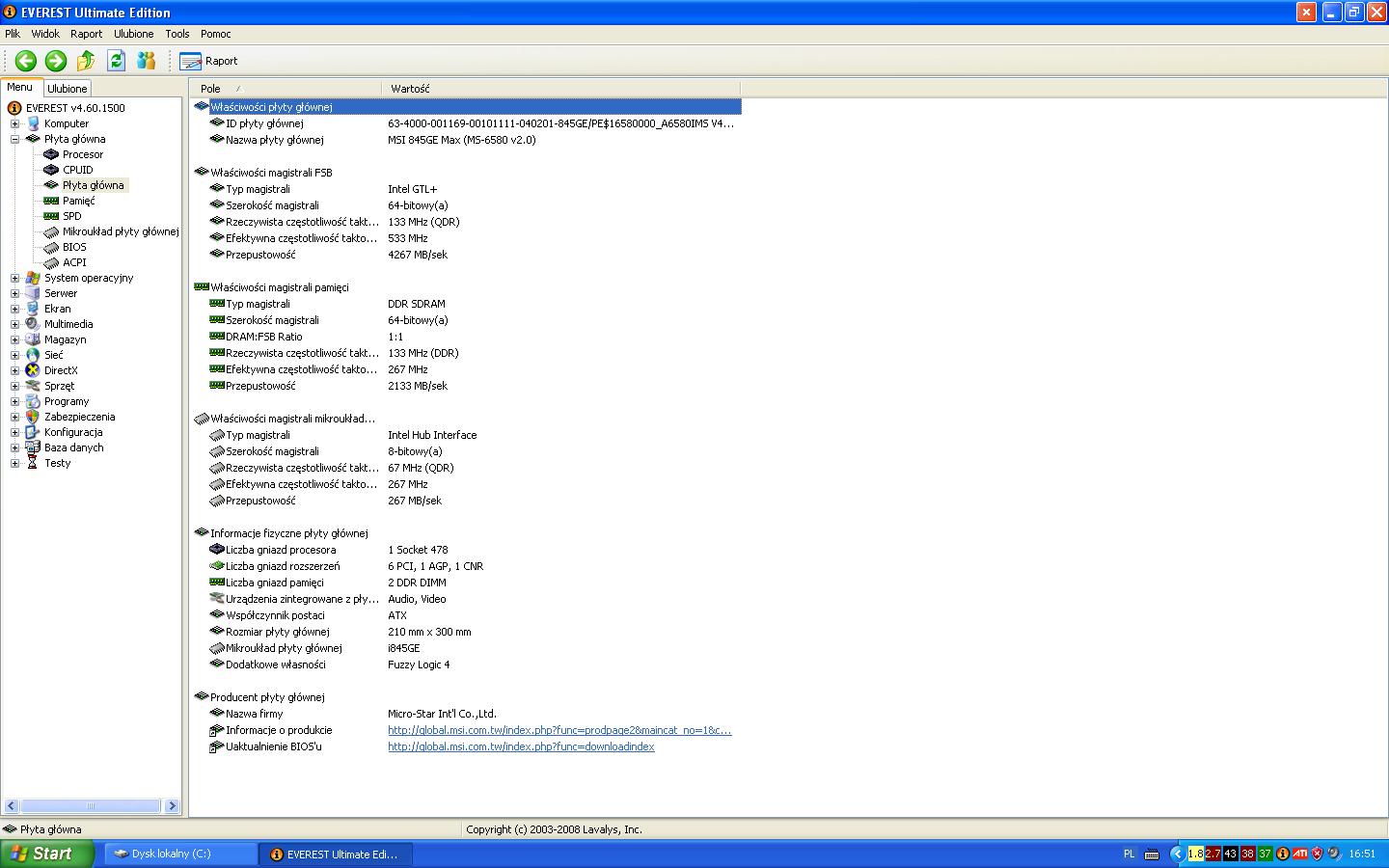Switch to Dysk lokalny (C:) taskbar window

click(180, 854)
